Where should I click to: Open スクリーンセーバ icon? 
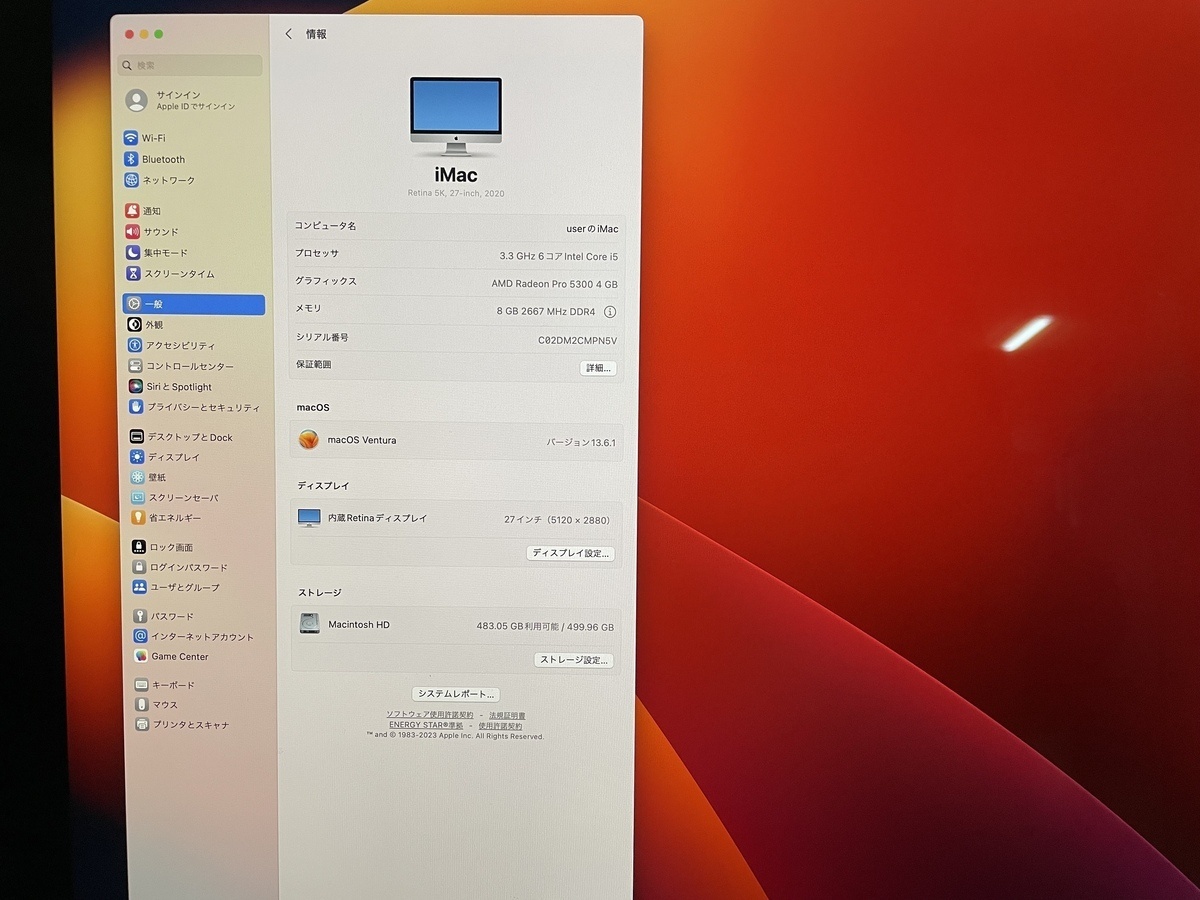click(138, 497)
